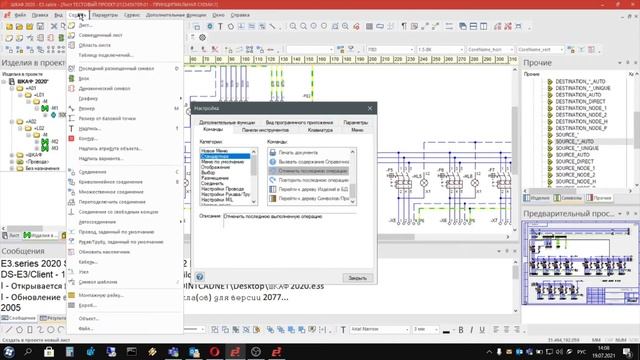This screenshot has height=360, width=640.
Task: Select 'Надпись...' in the Create menu
Action: coord(90,129)
